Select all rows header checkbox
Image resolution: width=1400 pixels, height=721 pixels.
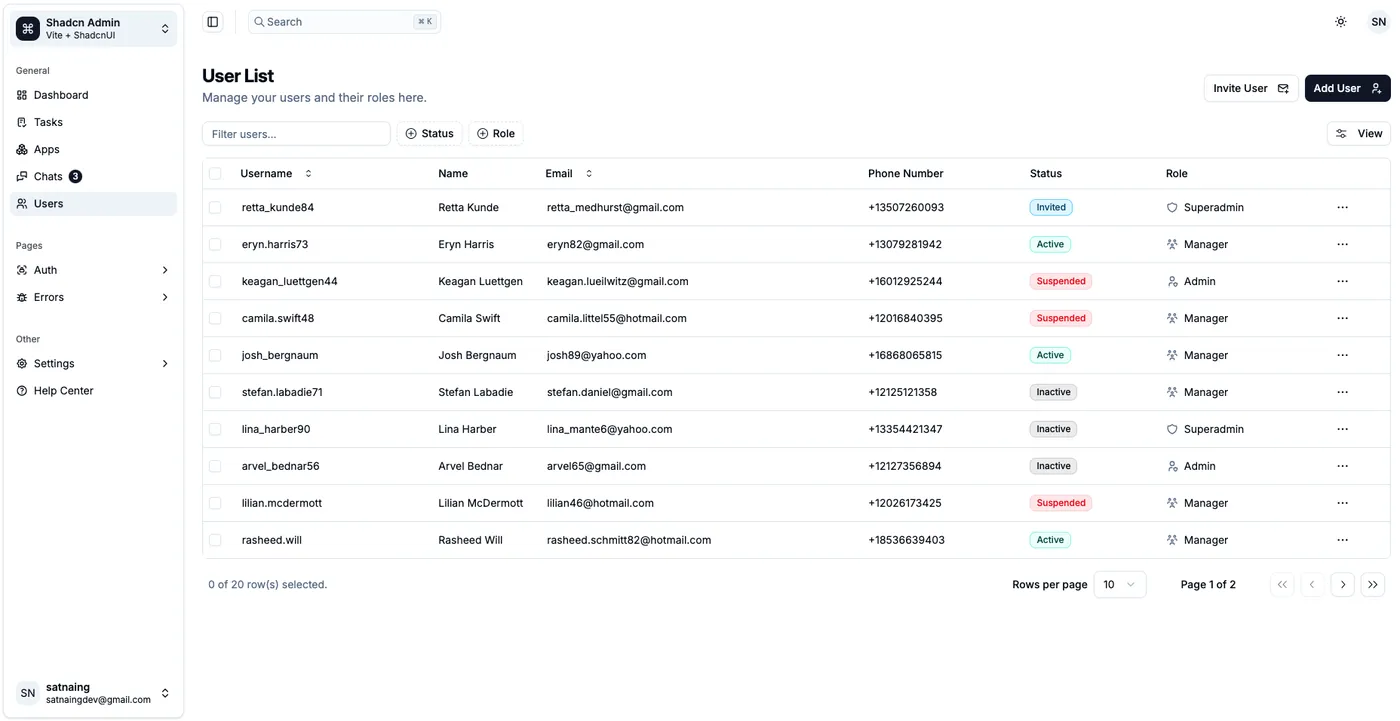click(x=215, y=174)
